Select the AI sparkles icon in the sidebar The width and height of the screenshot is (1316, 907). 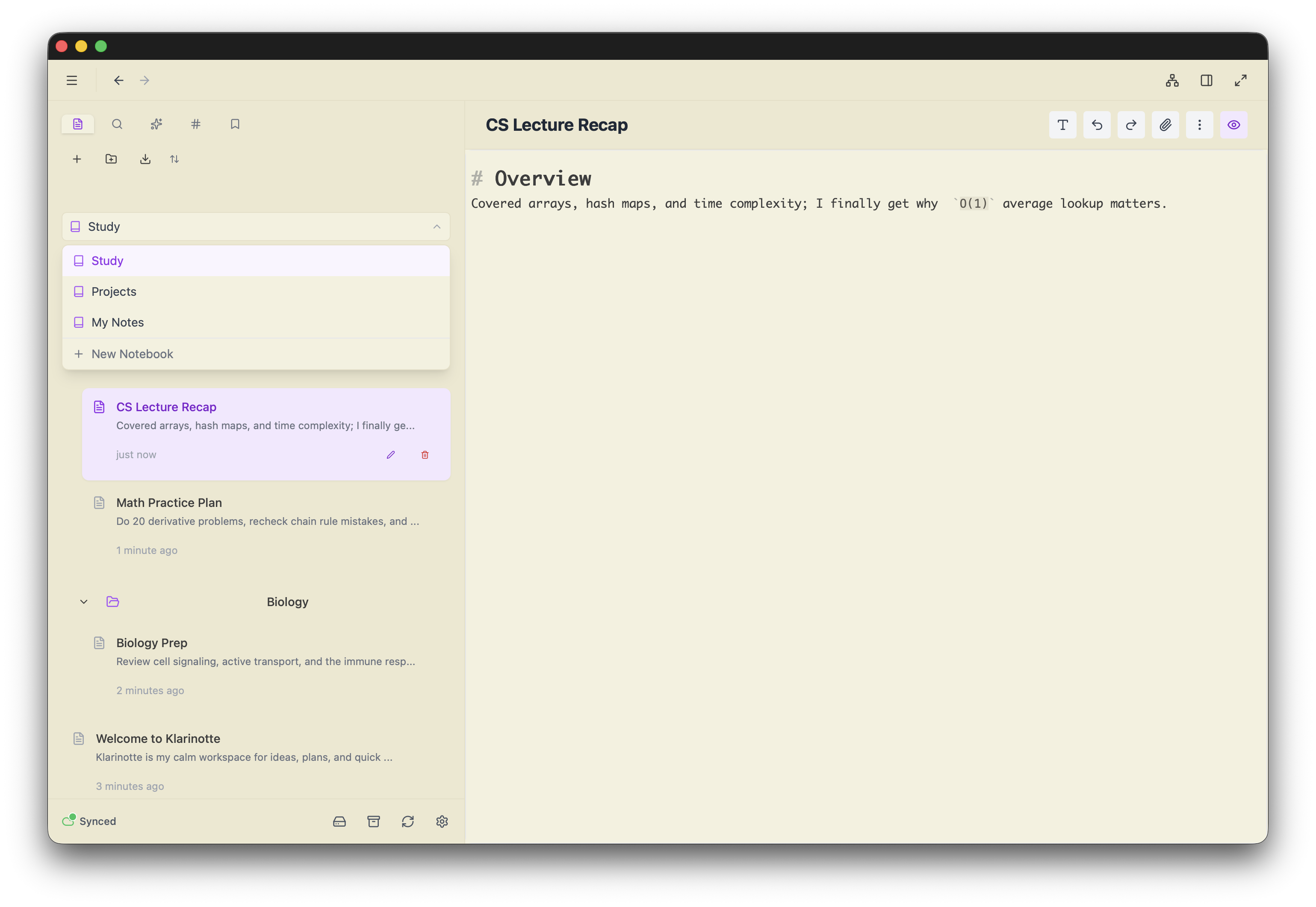[156, 124]
